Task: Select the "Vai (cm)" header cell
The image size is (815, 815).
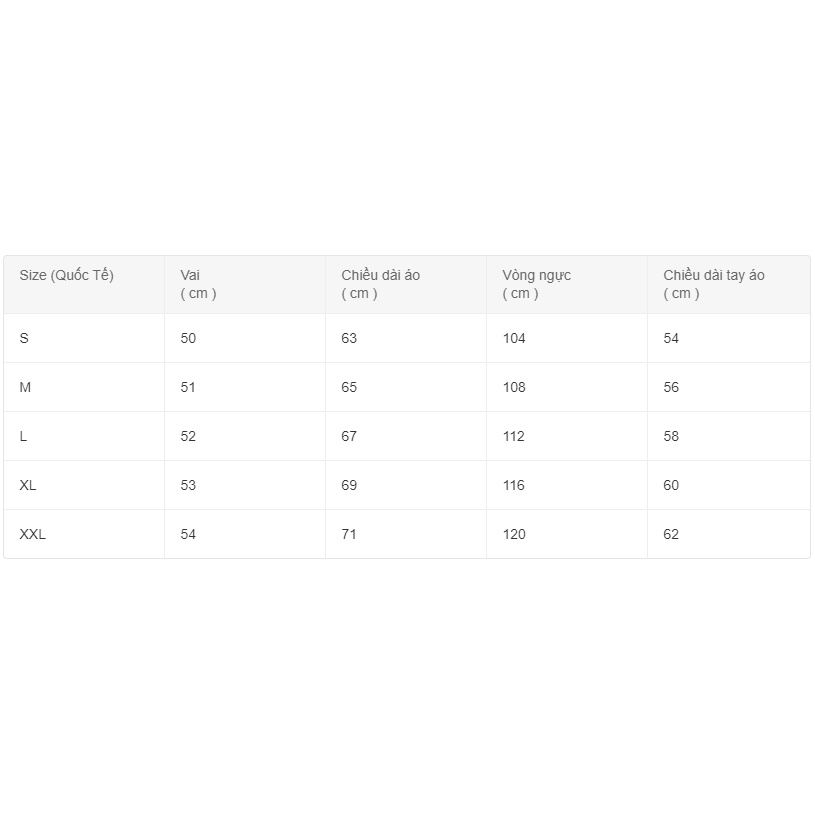Action: pos(198,284)
